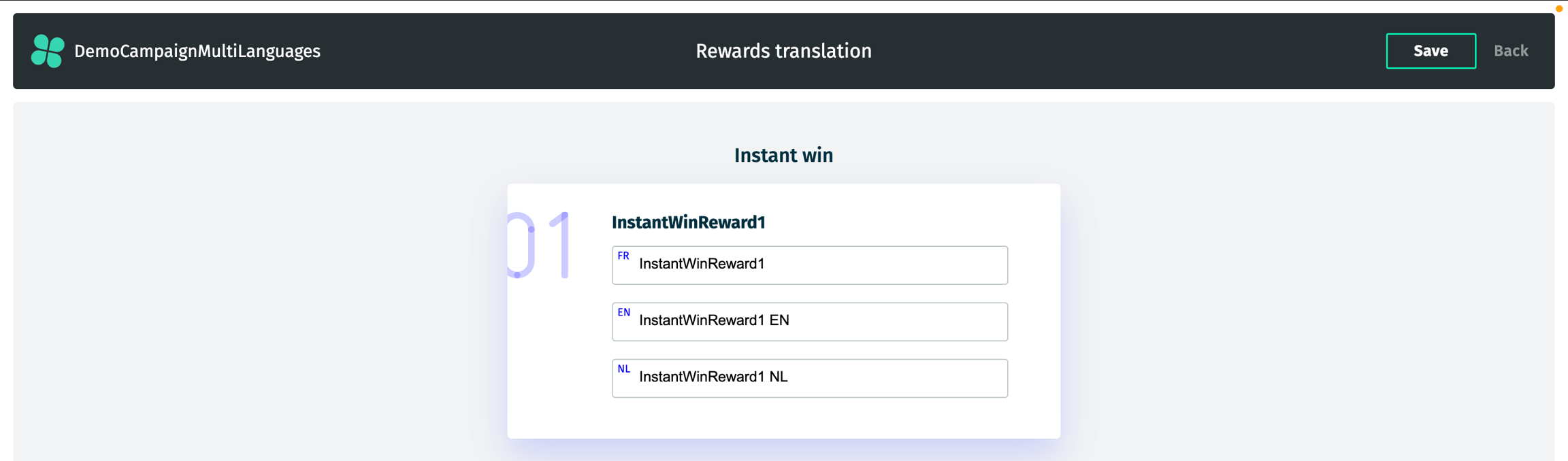
Task: Click the orange dot indicator in the corner
Action: point(1558,9)
